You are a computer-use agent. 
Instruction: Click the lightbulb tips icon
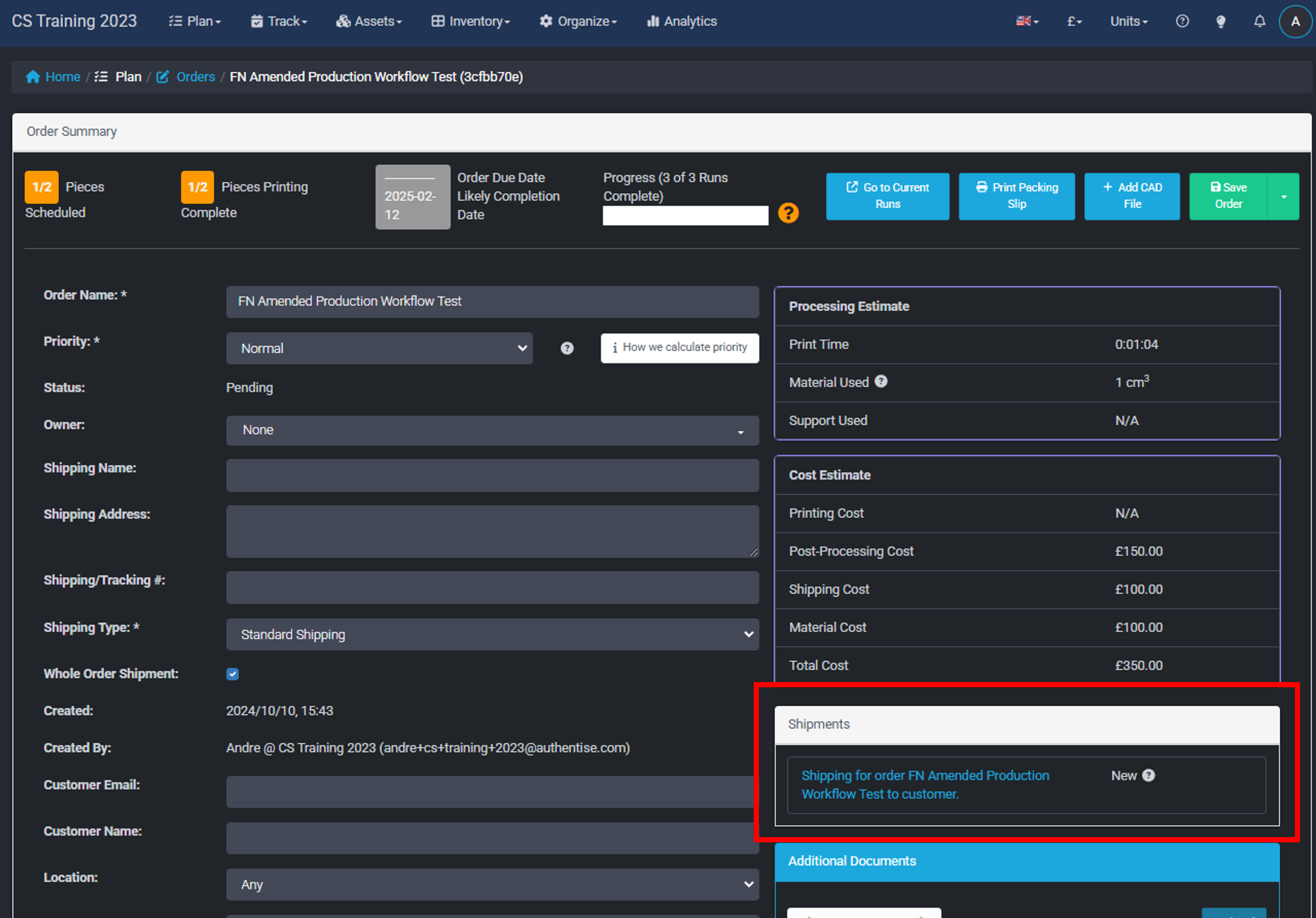1221,21
